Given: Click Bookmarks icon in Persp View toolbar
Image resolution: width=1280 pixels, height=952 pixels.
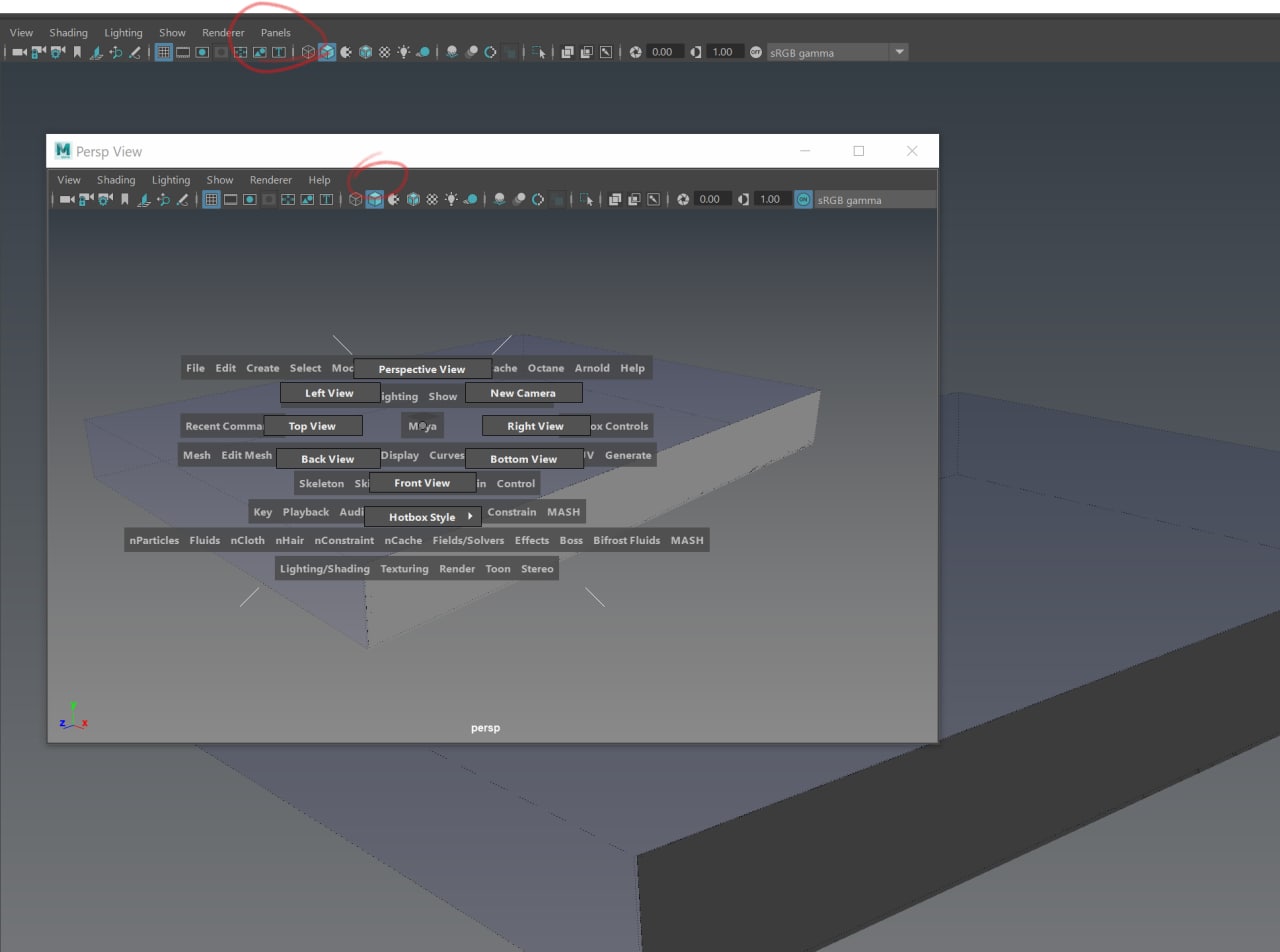Looking at the screenshot, I should point(125,200).
